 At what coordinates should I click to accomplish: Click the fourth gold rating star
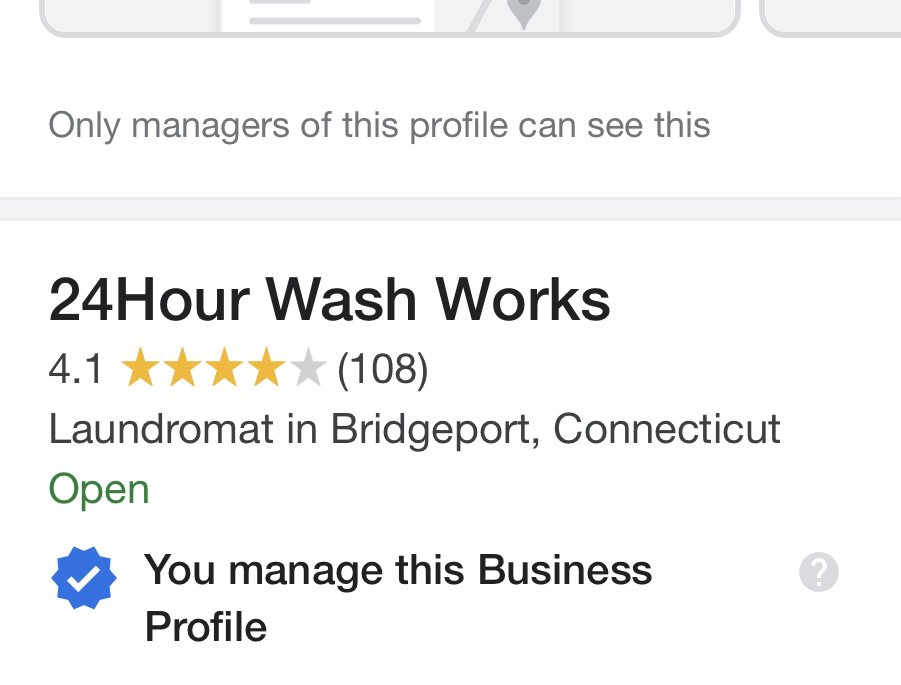(x=267, y=367)
